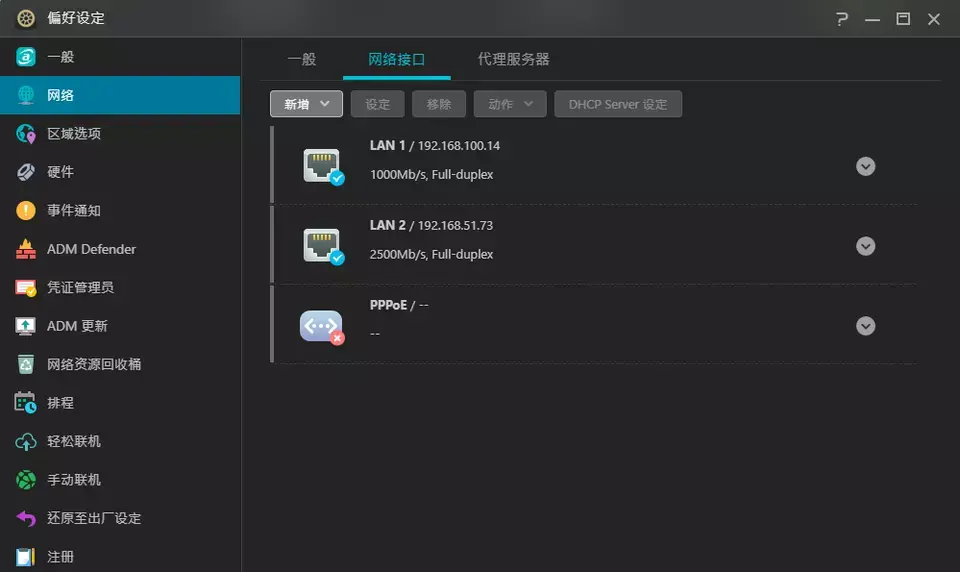Open the 凭证管理员 certificate manager icon
Image resolution: width=960 pixels, height=572 pixels.
(26, 288)
